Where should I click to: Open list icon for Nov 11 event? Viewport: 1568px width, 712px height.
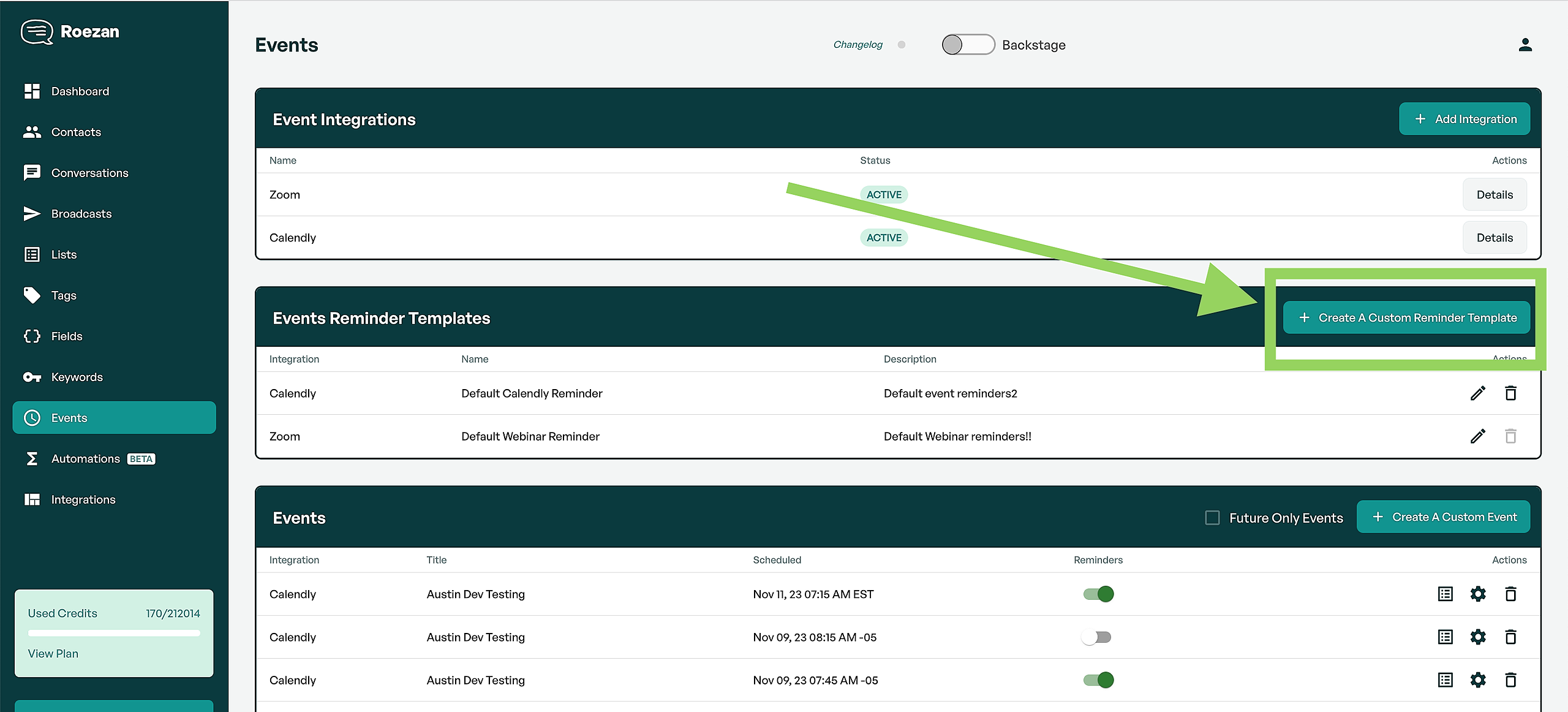tap(1445, 594)
